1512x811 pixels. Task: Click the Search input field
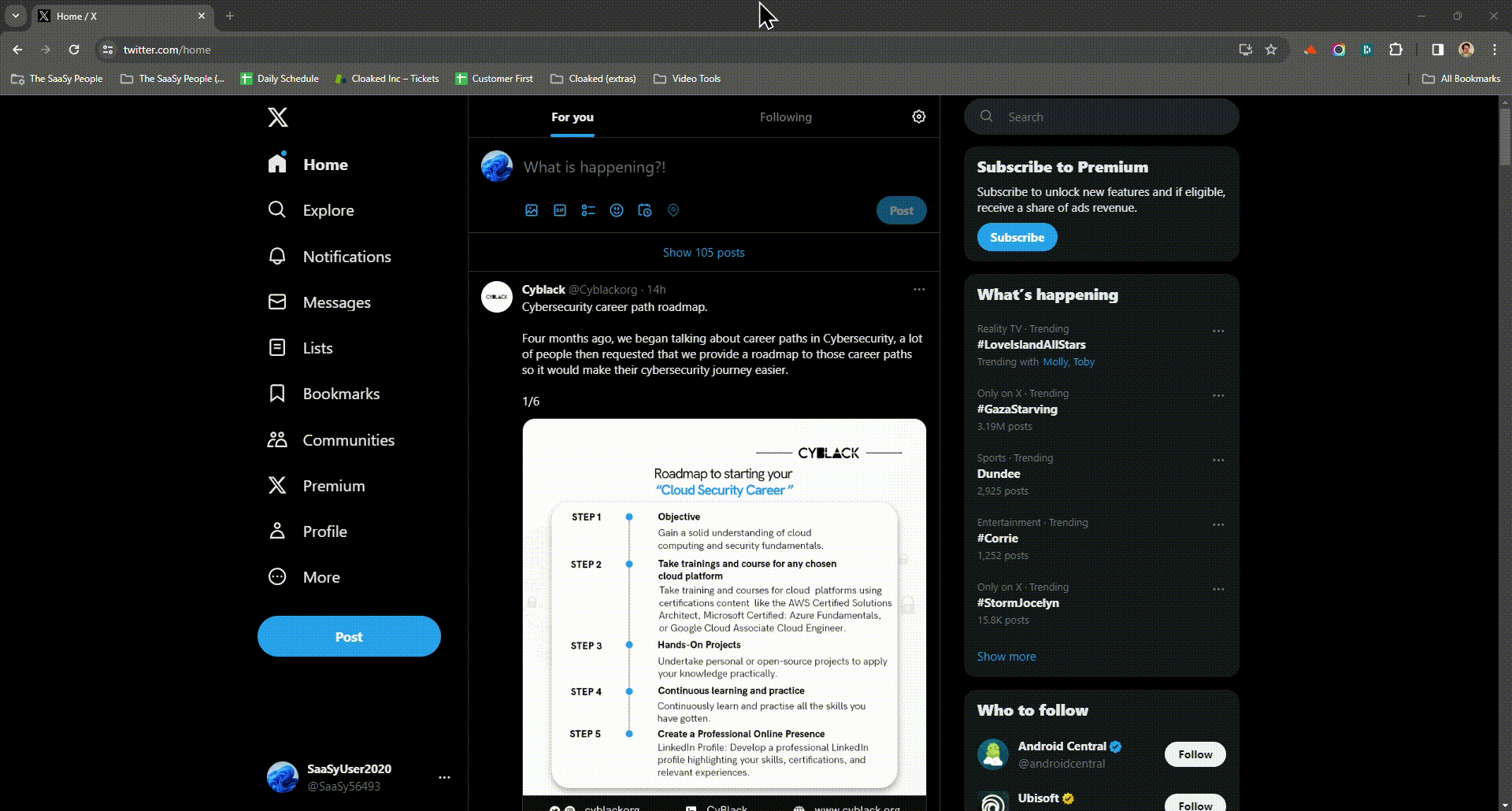(1101, 117)
